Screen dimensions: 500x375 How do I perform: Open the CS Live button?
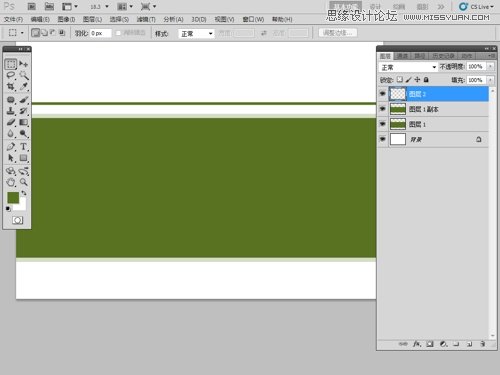pyautogui.click(x=477, y=7)
